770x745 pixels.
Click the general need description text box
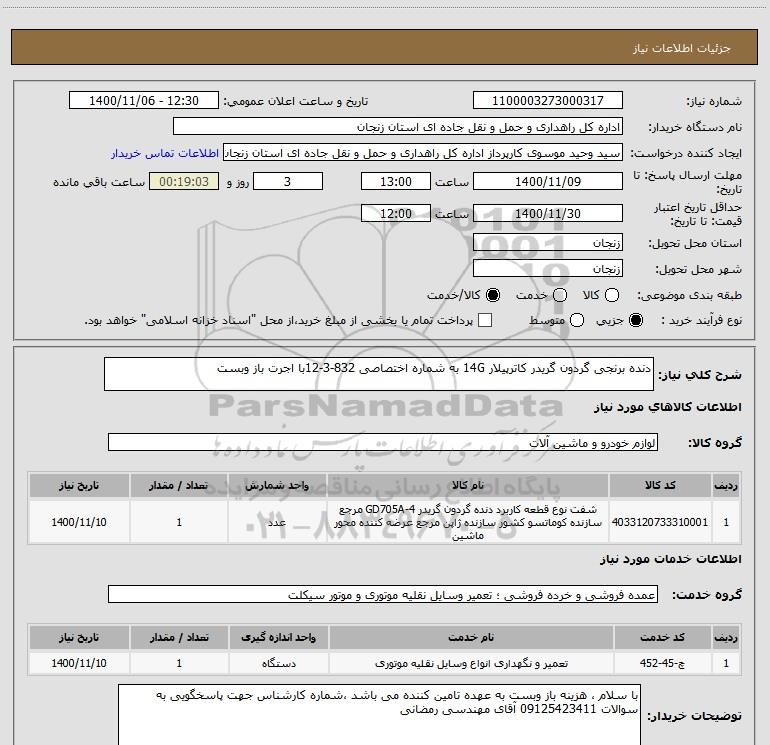coord(379,374)
